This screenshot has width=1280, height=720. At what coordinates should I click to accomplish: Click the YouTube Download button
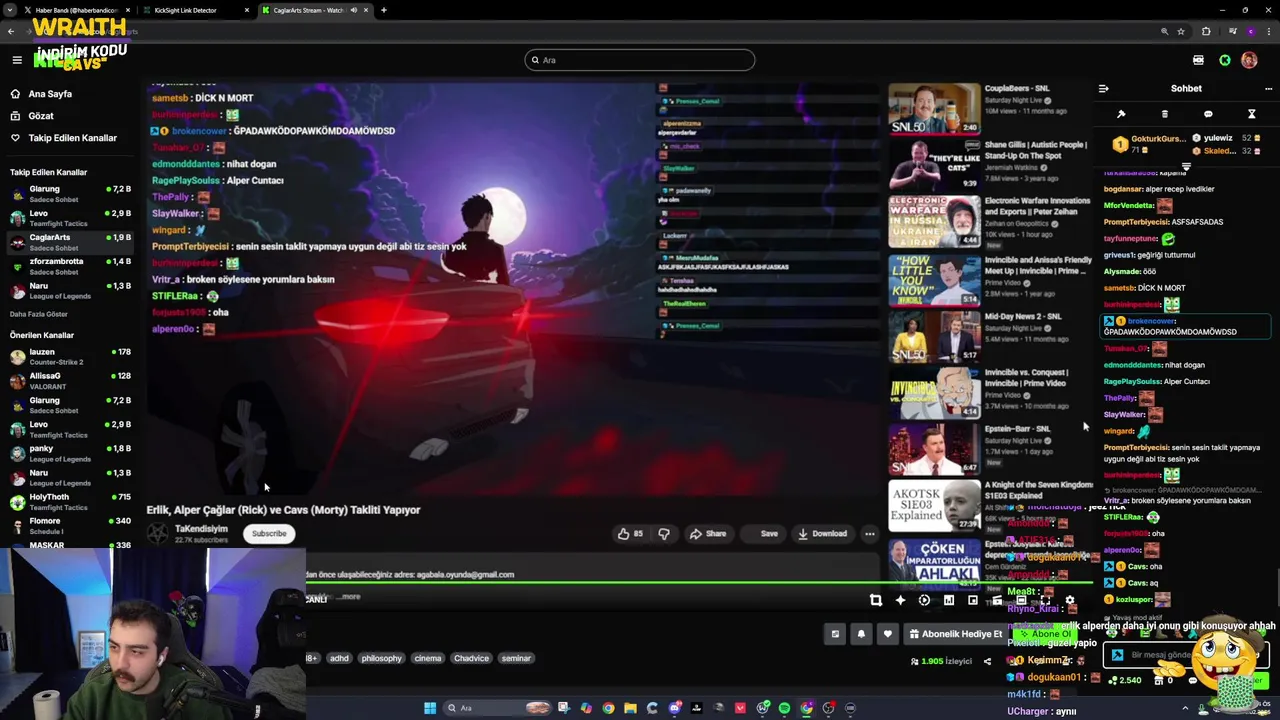coord(822,534)
